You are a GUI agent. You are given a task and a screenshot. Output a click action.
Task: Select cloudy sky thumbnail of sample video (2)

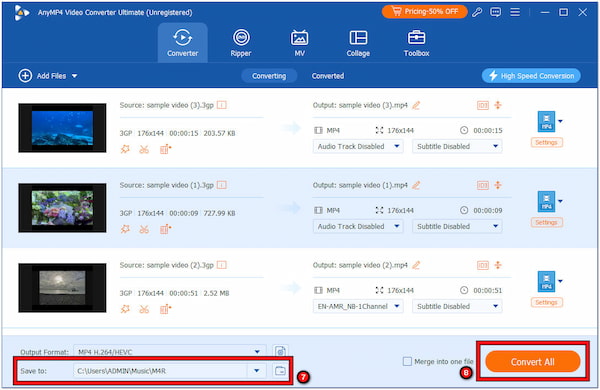(62, 288)
